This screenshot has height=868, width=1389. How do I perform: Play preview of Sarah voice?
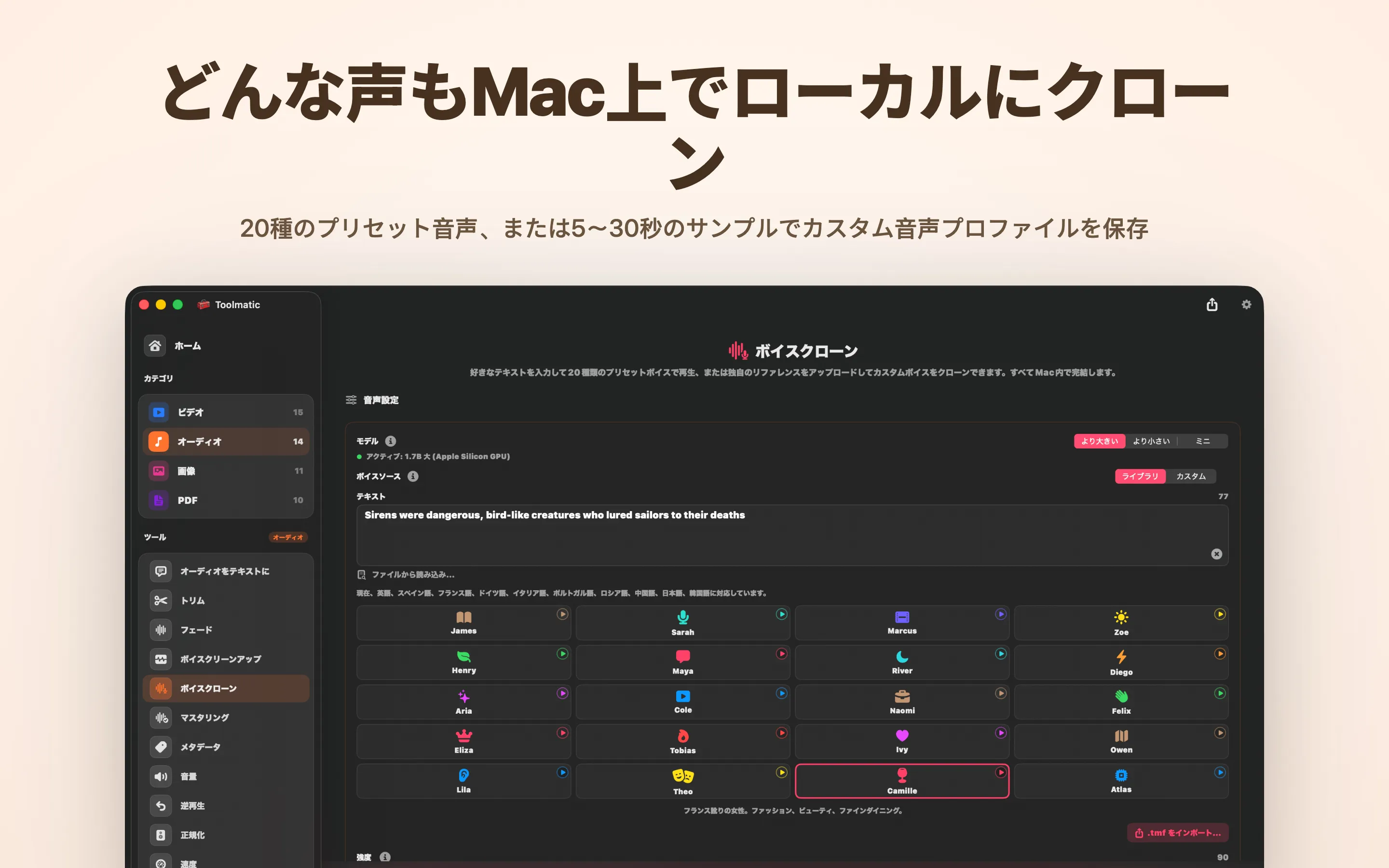click(782, 614)
